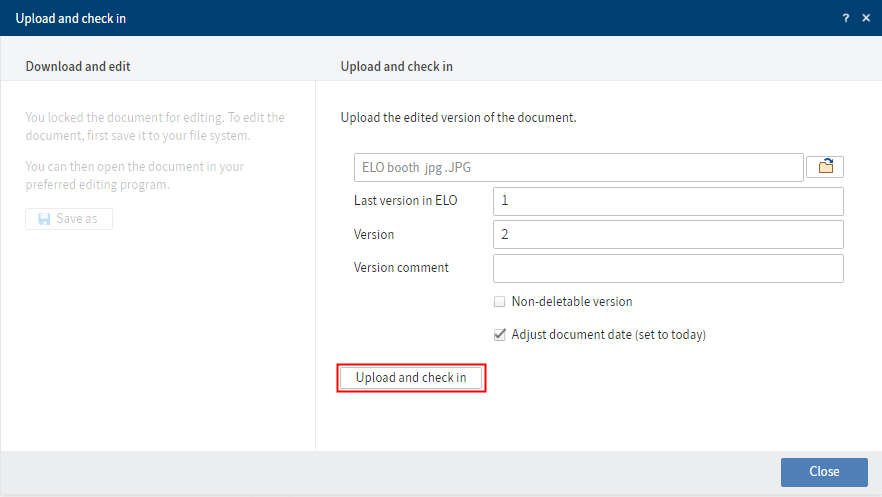This screenshot has width=882, height=497.
Task: Click the Version label text
Action: (374, 235)
